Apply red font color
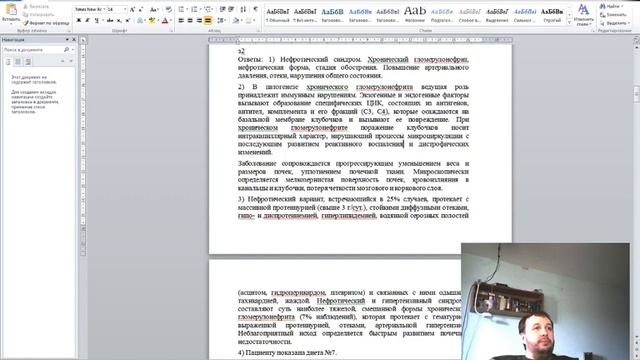The image size is (640, 360). pyautogui.click(x=164, y=20)
